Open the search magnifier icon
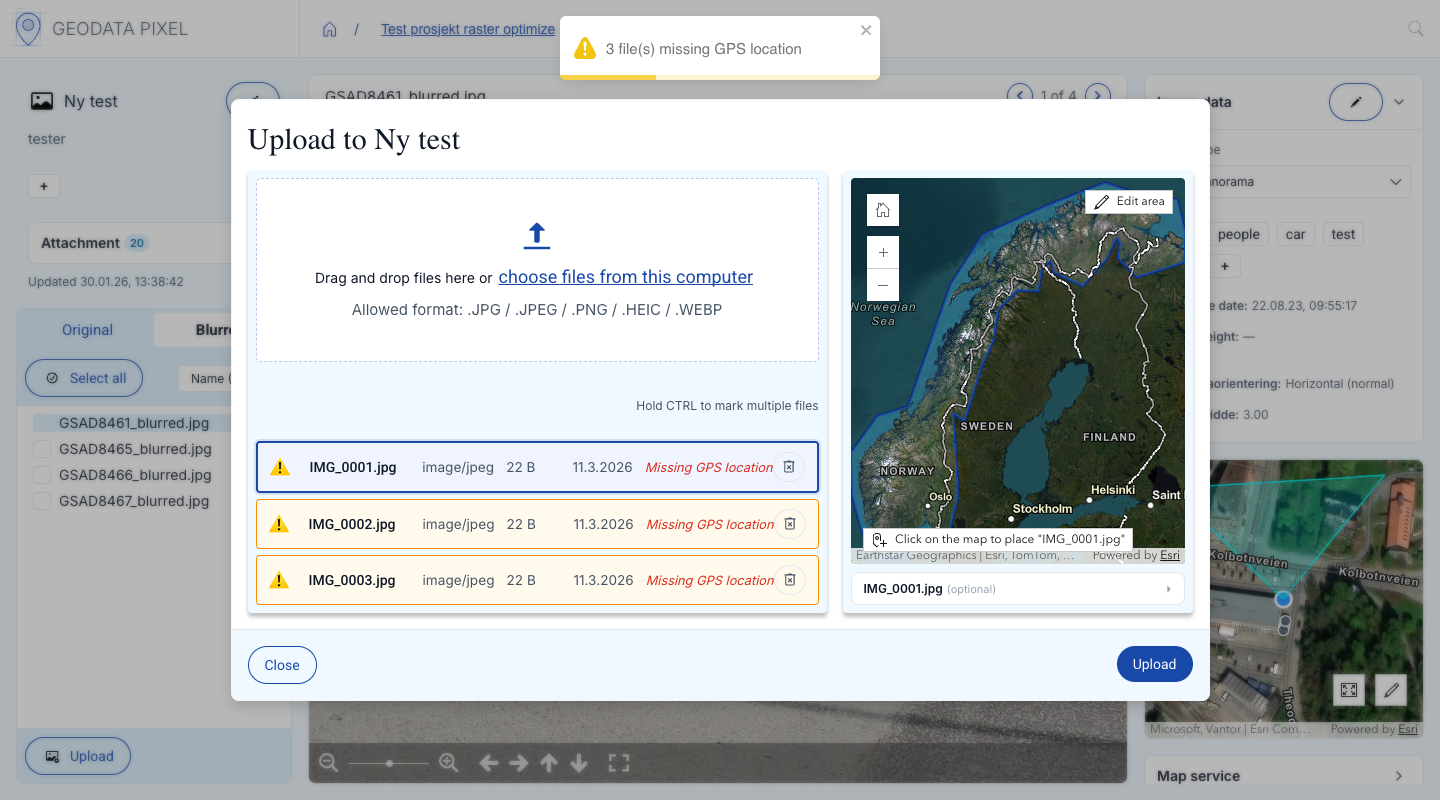This screenshot has height=800, width=1440. tap(1416, 29)
